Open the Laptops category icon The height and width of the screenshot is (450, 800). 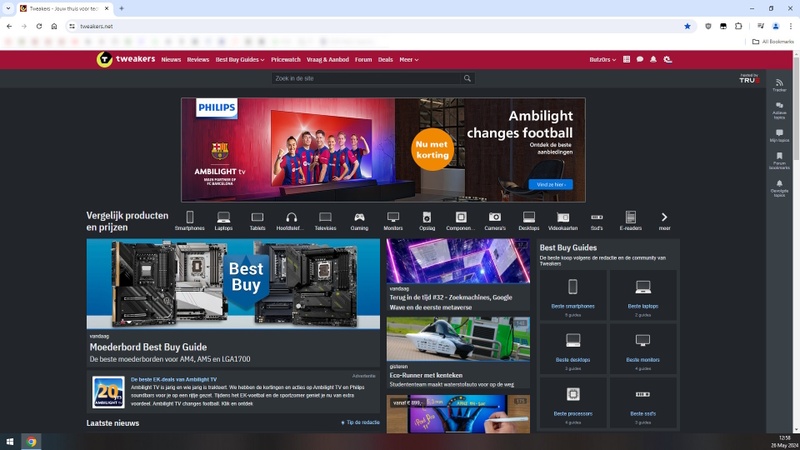pyautogui.click(x=223, y=221)
